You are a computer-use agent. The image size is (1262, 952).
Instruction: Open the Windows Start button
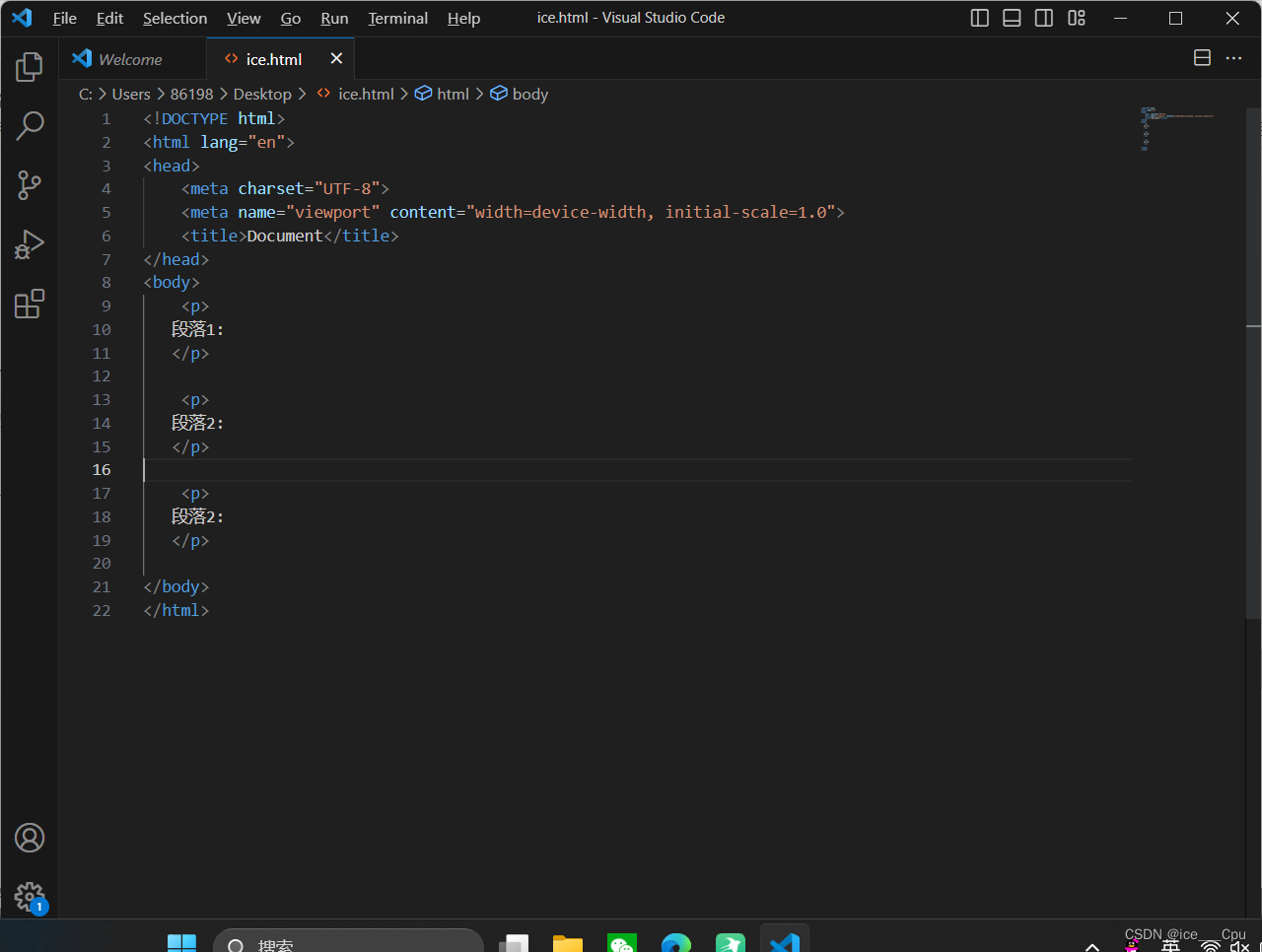tap(181, 944)
